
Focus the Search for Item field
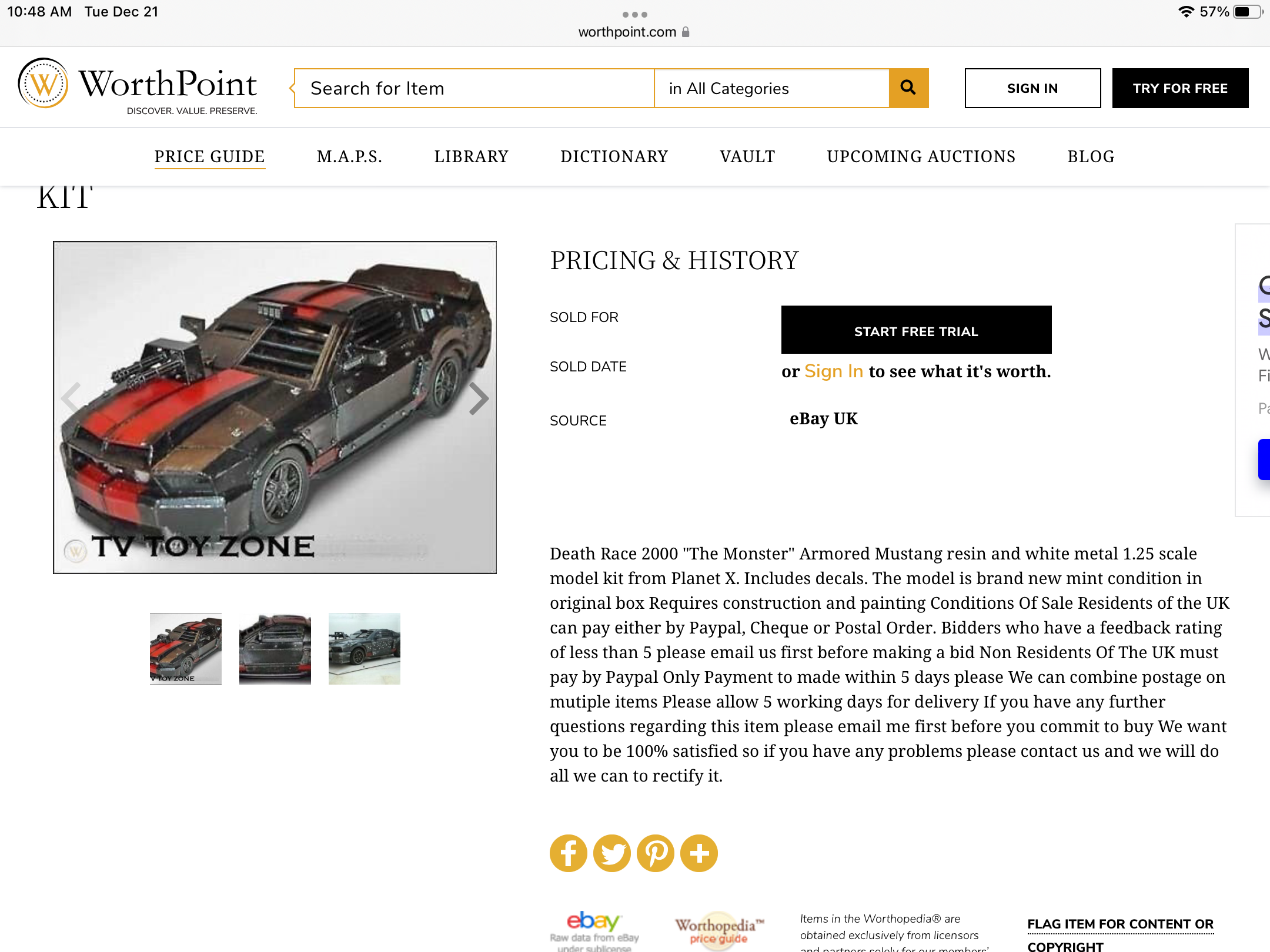pos(474,88)
